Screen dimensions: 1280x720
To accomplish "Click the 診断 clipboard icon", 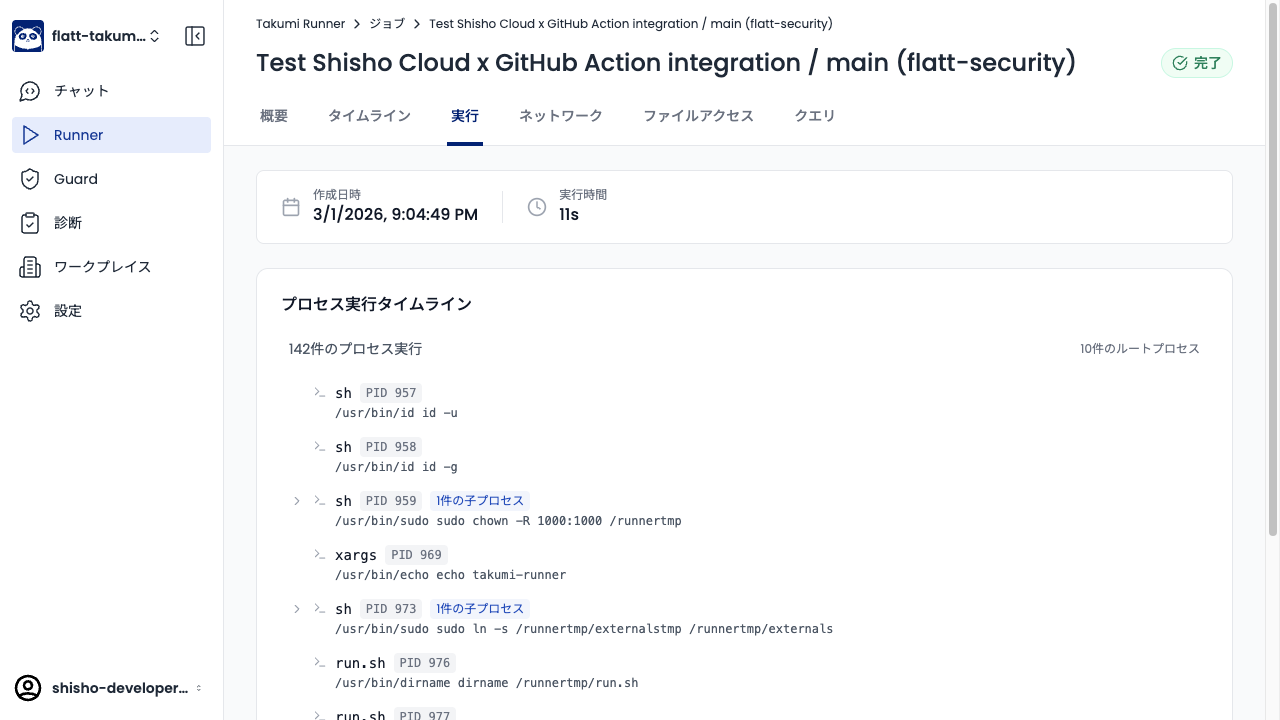I will coord(30,223).
